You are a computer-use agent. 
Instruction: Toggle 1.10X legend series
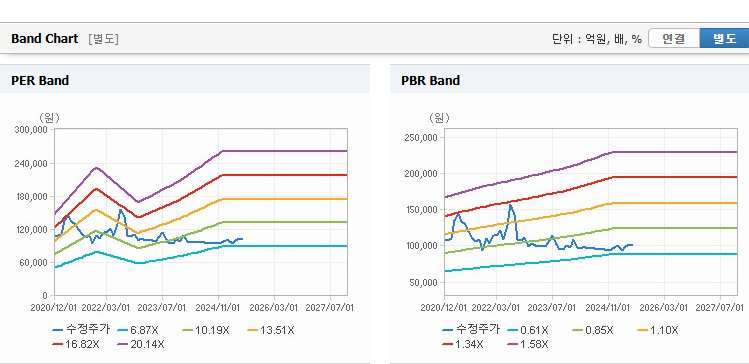pos(658,330)
